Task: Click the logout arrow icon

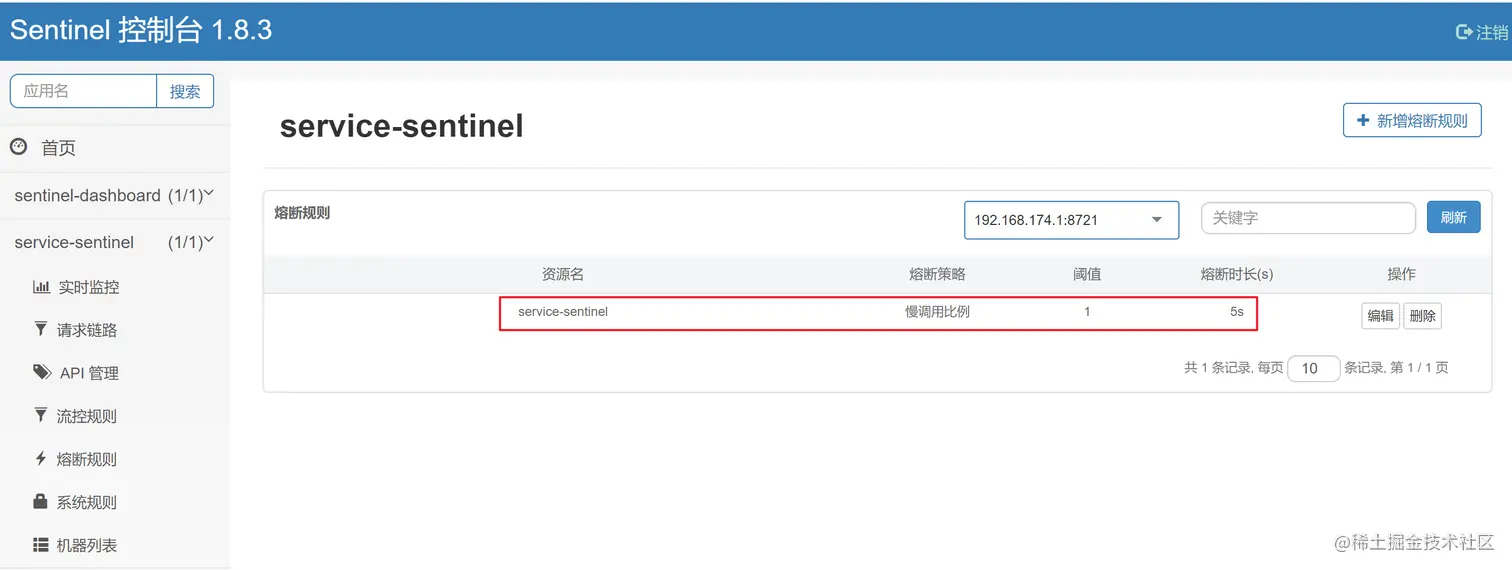Action: 1464,32
